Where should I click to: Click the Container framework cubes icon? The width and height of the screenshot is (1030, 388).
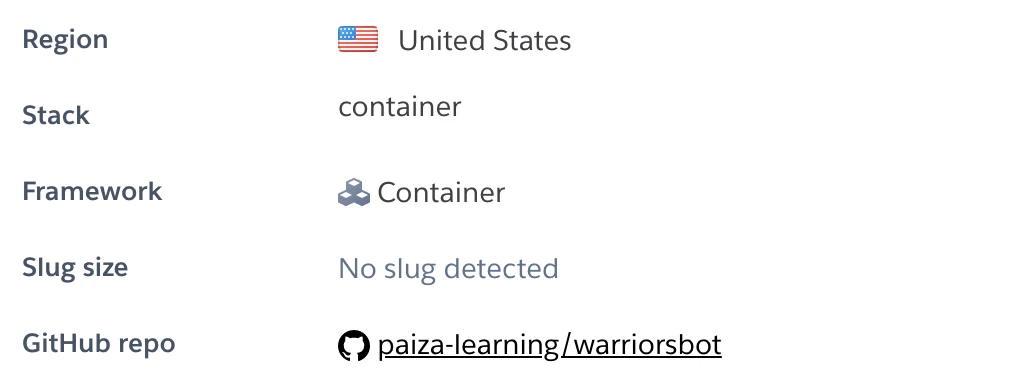[x=354, y=192]
